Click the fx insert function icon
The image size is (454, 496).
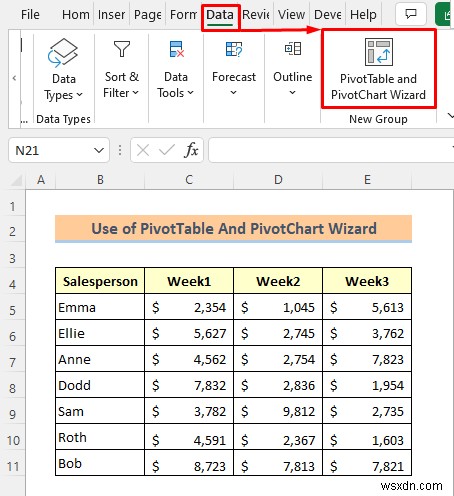(x=191, y=150)
